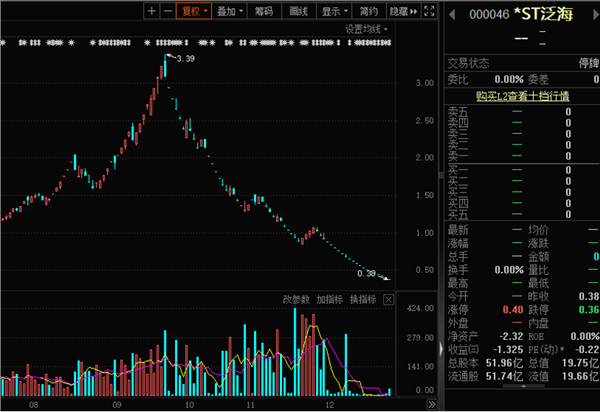Viewport: 600px width, 412px height.
Task: Toggle the 画线 drawing tools
Action: pos(298,12)
